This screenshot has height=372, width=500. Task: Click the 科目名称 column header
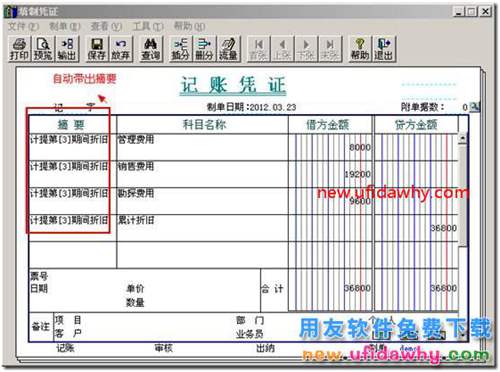tap(202, 125)
